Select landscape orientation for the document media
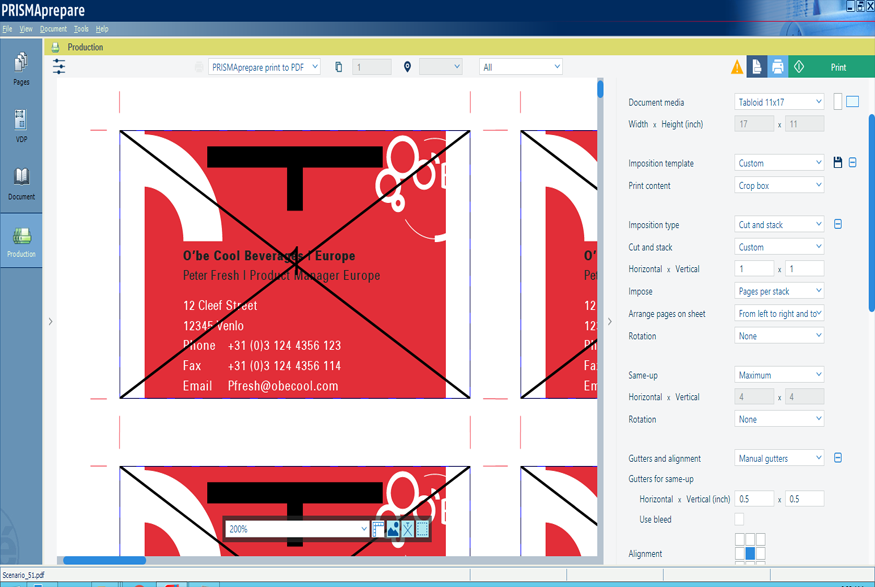875x587 pixels. coord(852,102)
